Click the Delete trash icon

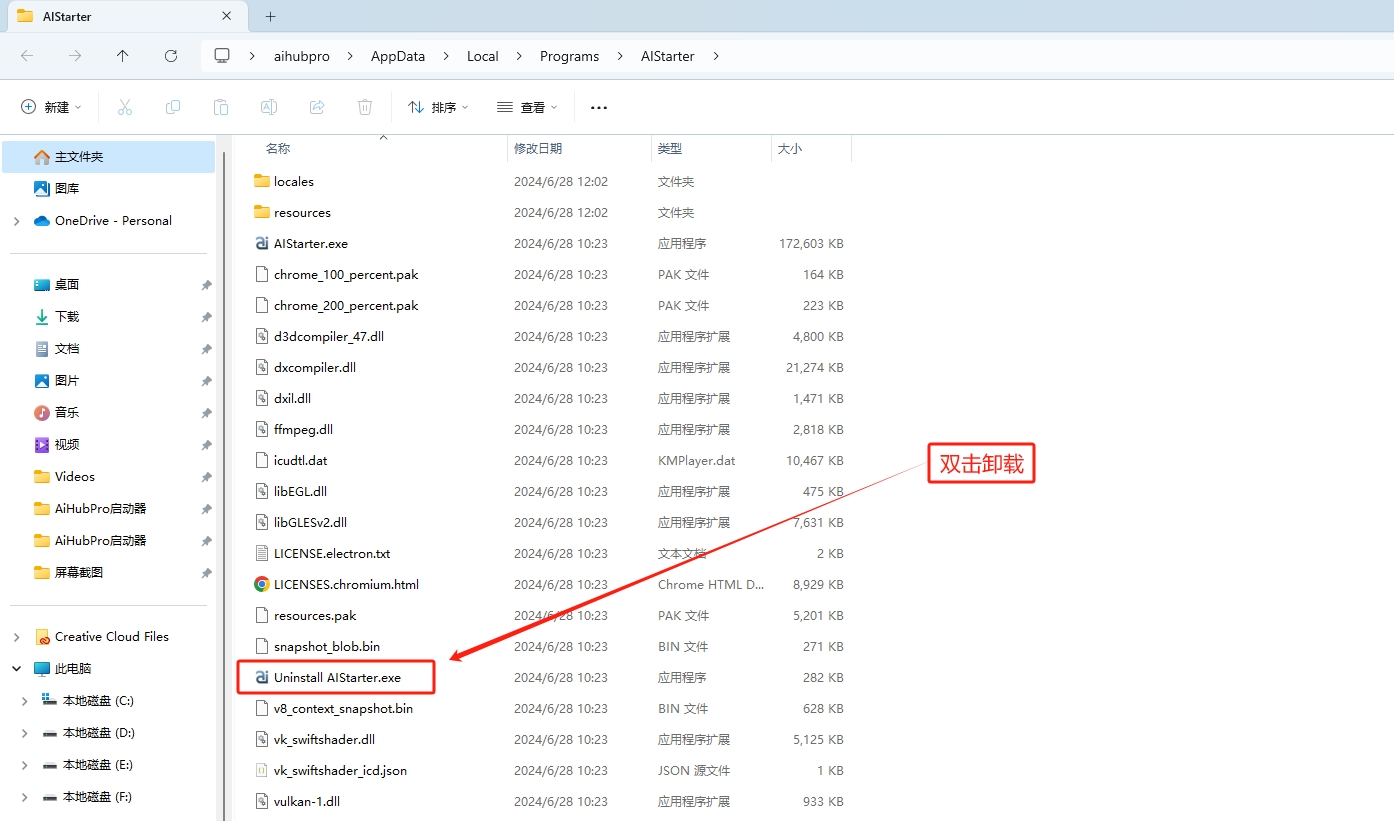pyautogui.click(x=365, y=107)
